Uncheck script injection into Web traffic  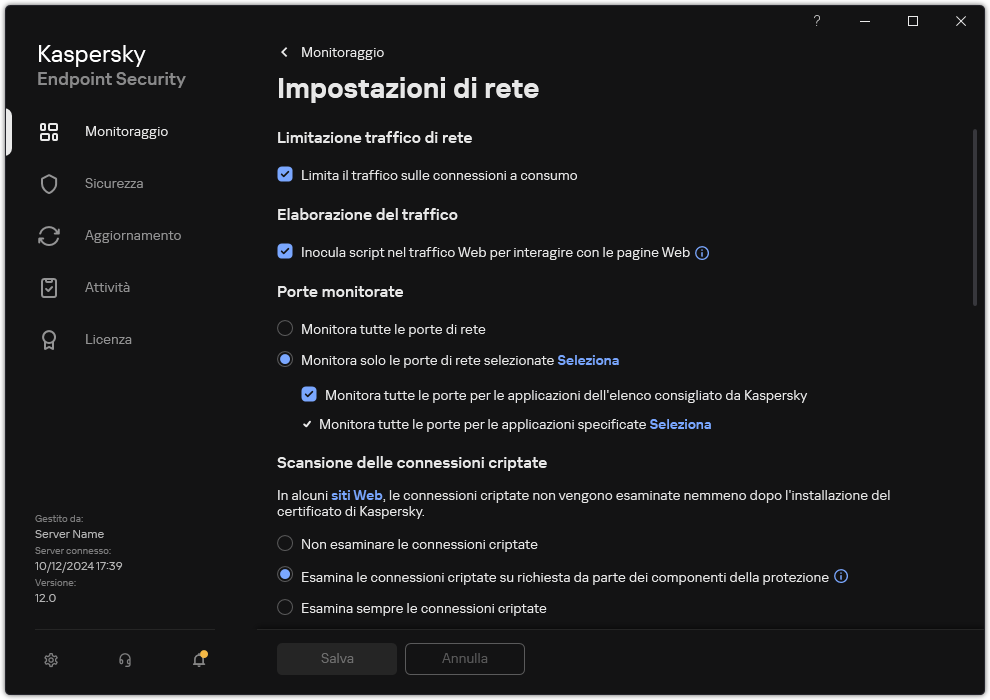click(x=285, y=252)
